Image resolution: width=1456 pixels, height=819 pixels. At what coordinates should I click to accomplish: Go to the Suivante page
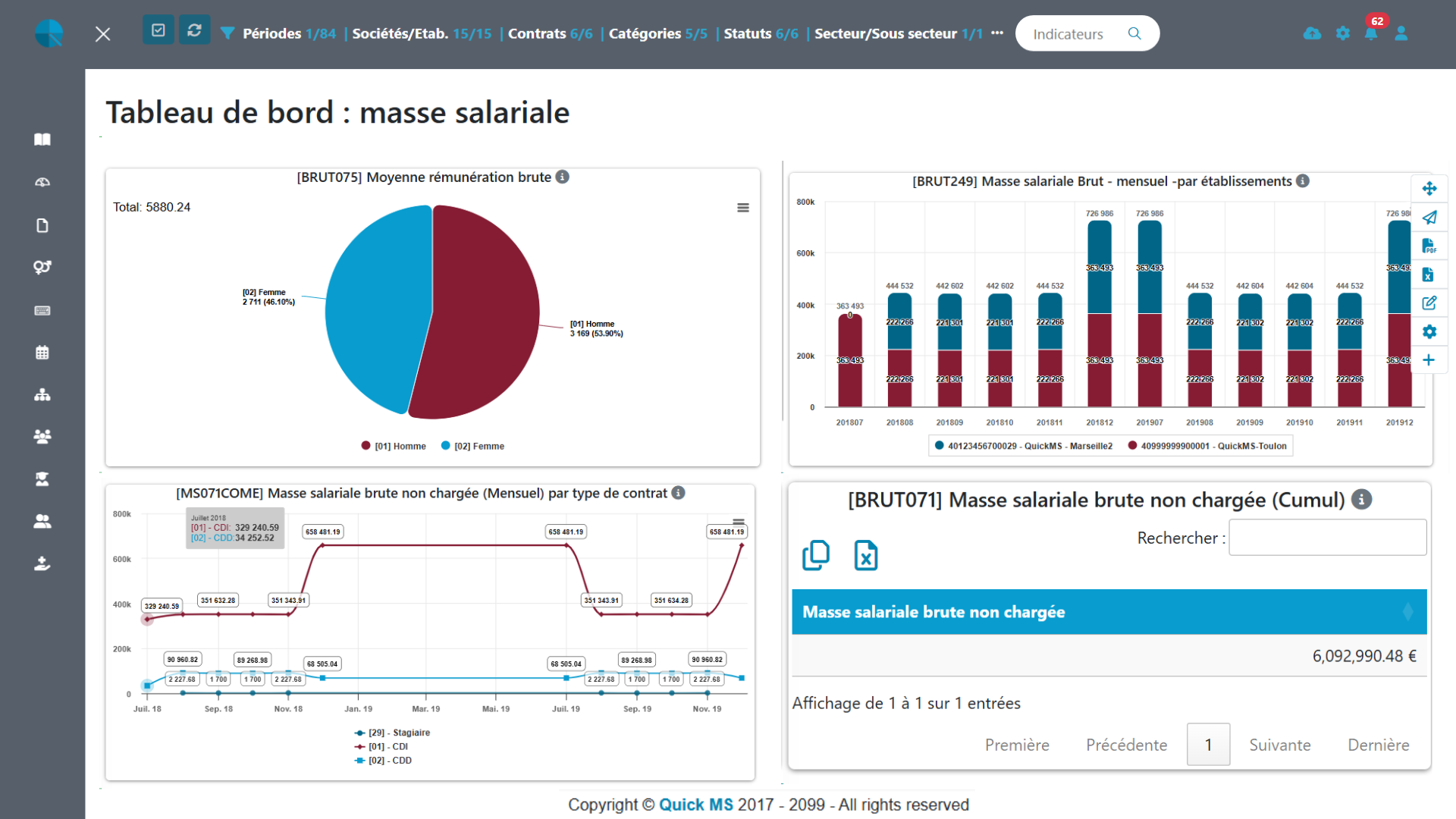pos(1279,745)
